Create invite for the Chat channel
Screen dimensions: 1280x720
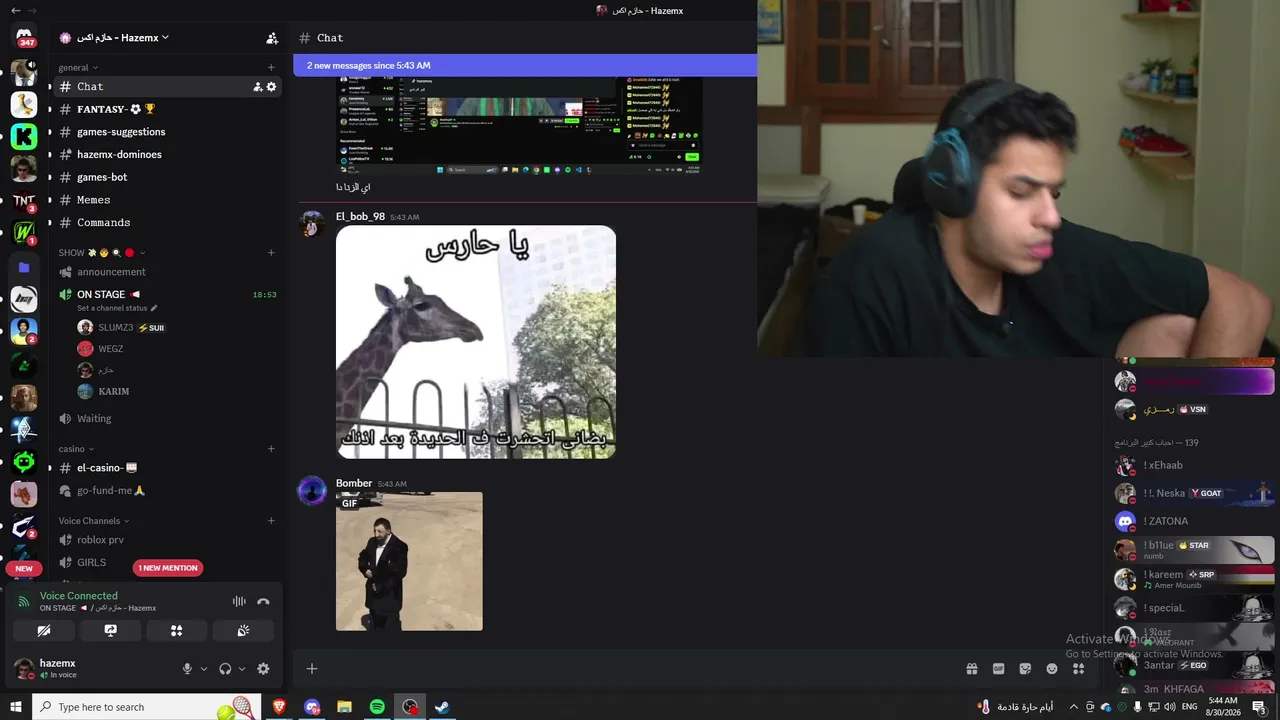257,87
